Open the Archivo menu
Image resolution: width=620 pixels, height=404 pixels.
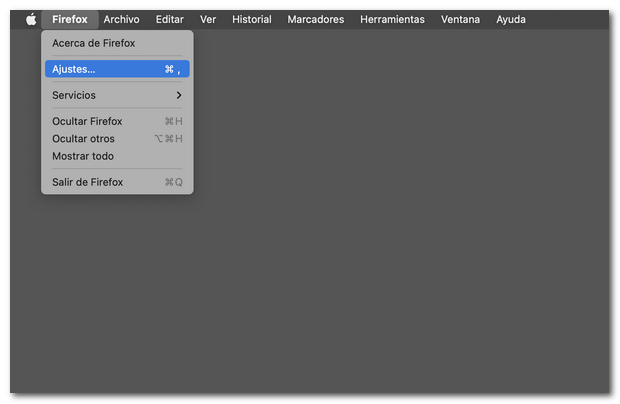(x=121, y=19)
